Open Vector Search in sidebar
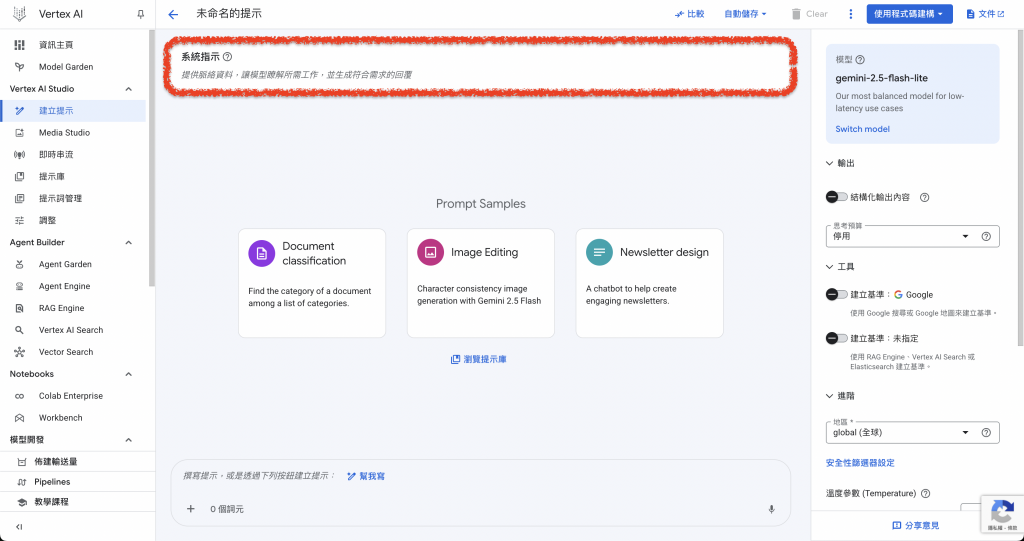This screenshot has width=1024, height=541. [x=73, y=352]
